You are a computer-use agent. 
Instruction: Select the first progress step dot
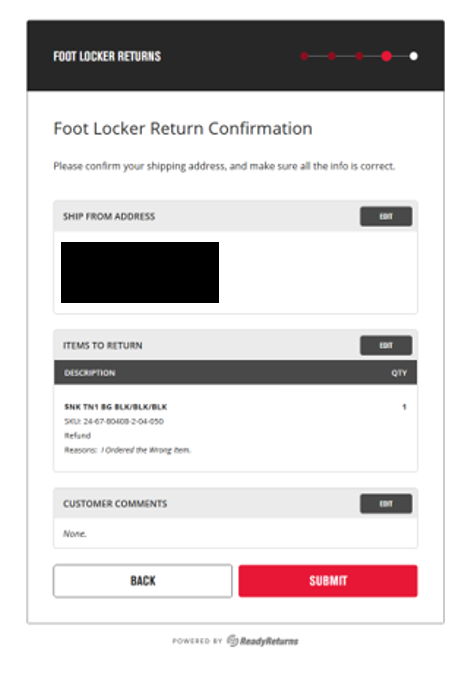tap(304, 56)
